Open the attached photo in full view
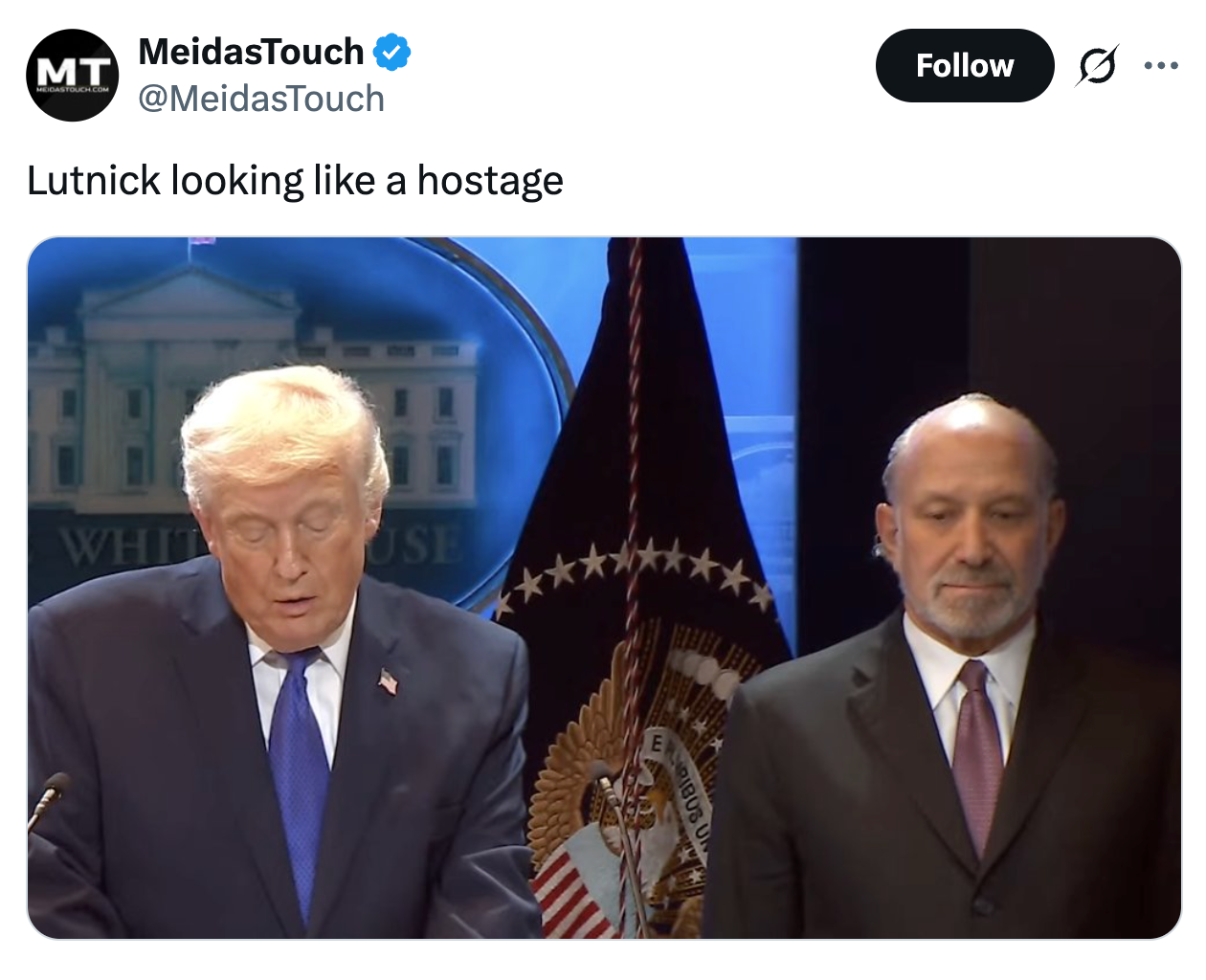The height and width of the screenshot is (980, 1206). (x=604, y=588)
